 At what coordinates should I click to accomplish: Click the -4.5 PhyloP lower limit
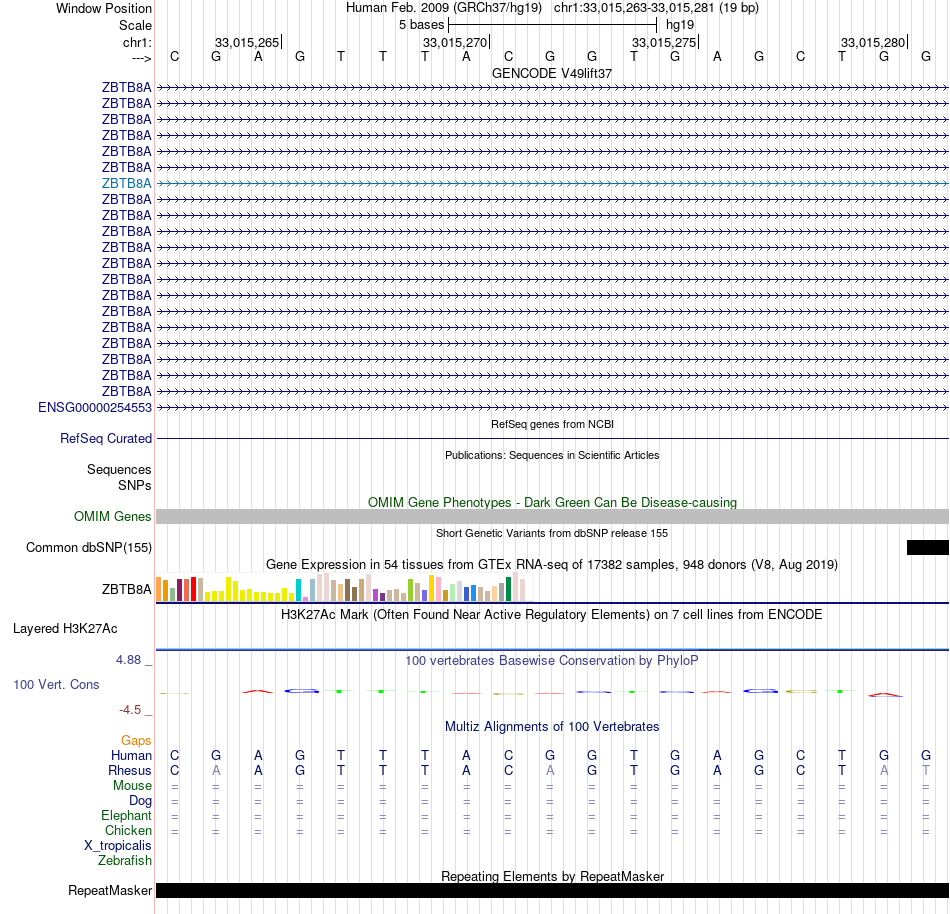[129, 709]
